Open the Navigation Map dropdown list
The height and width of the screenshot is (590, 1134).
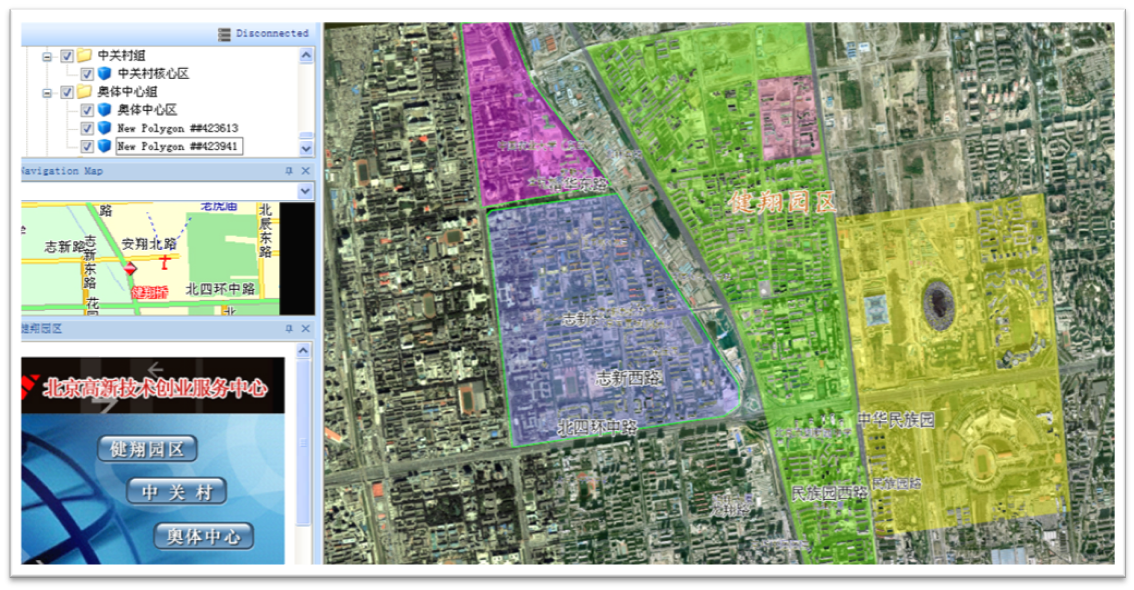point(306,190)
